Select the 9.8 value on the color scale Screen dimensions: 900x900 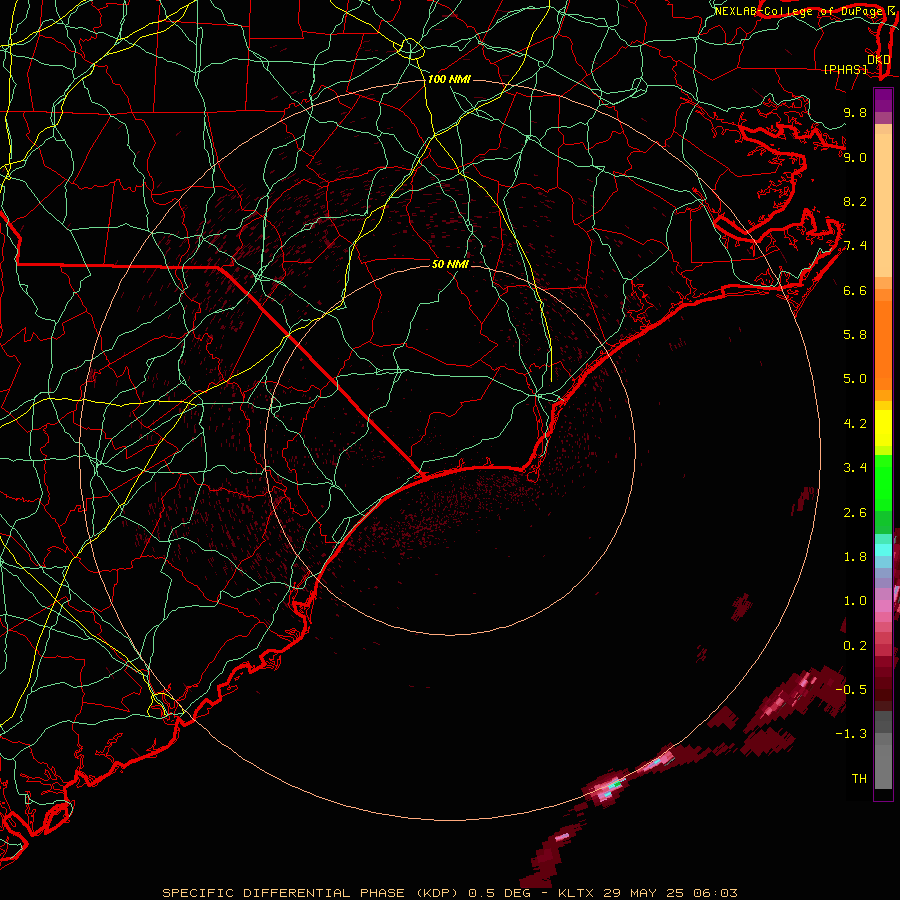coord(855,112)
